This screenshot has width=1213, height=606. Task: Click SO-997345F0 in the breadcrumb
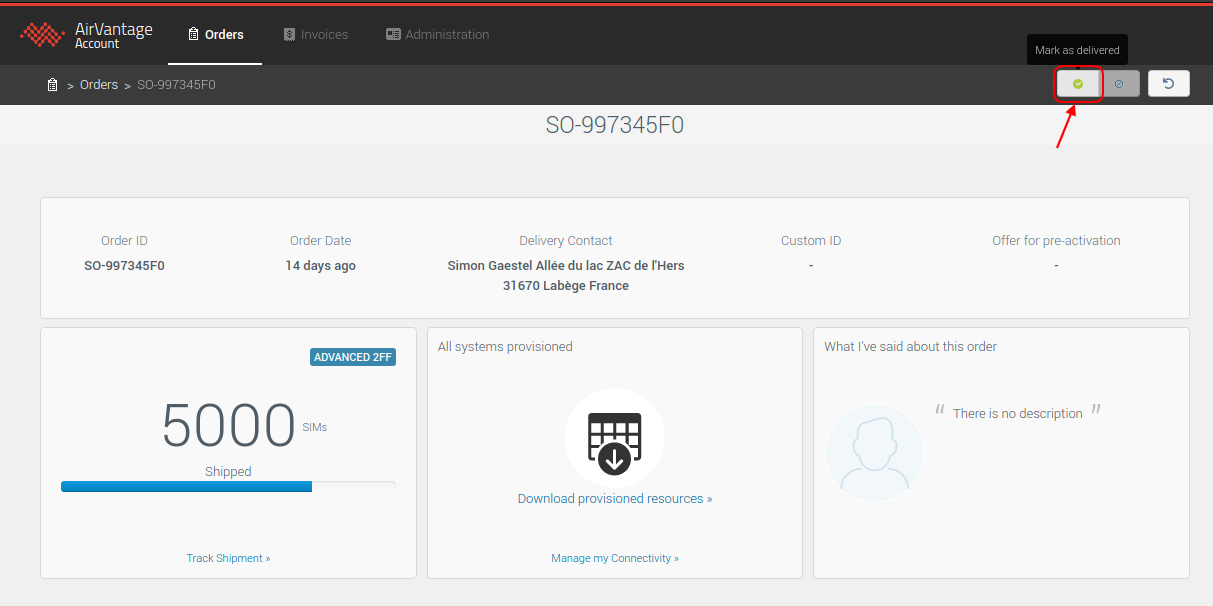(176, 85)
